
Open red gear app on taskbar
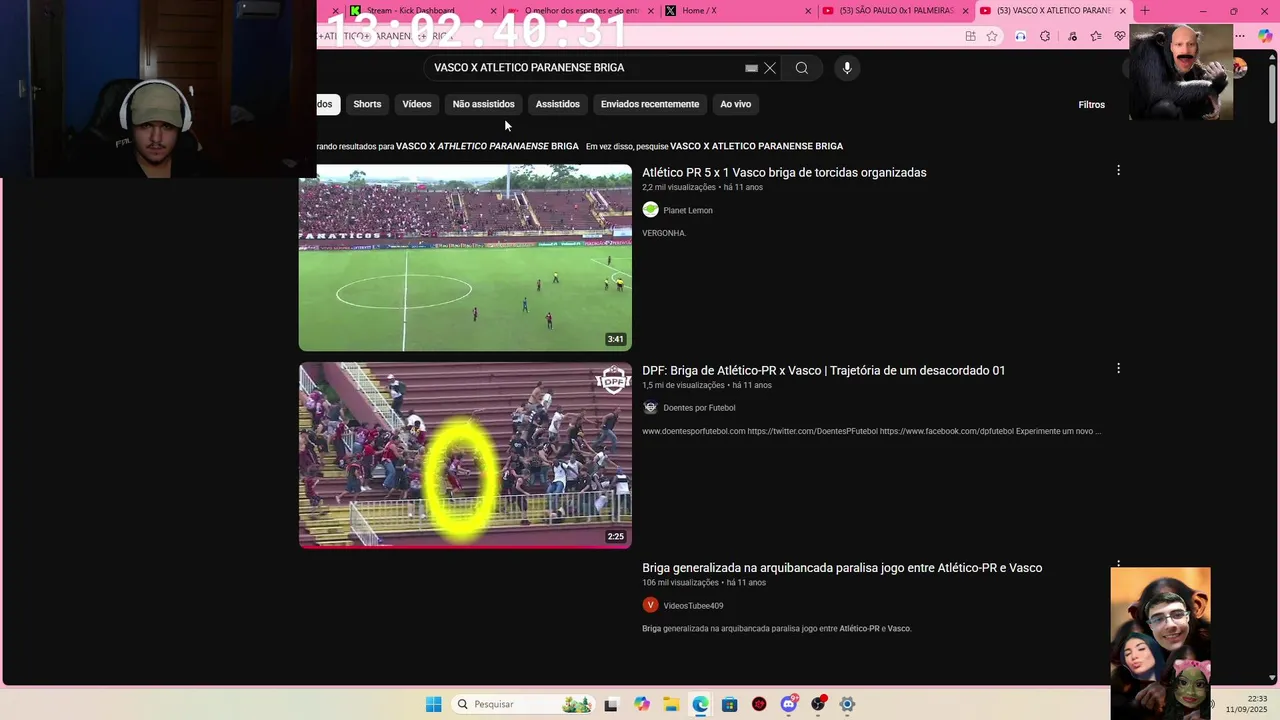[759, 704]
